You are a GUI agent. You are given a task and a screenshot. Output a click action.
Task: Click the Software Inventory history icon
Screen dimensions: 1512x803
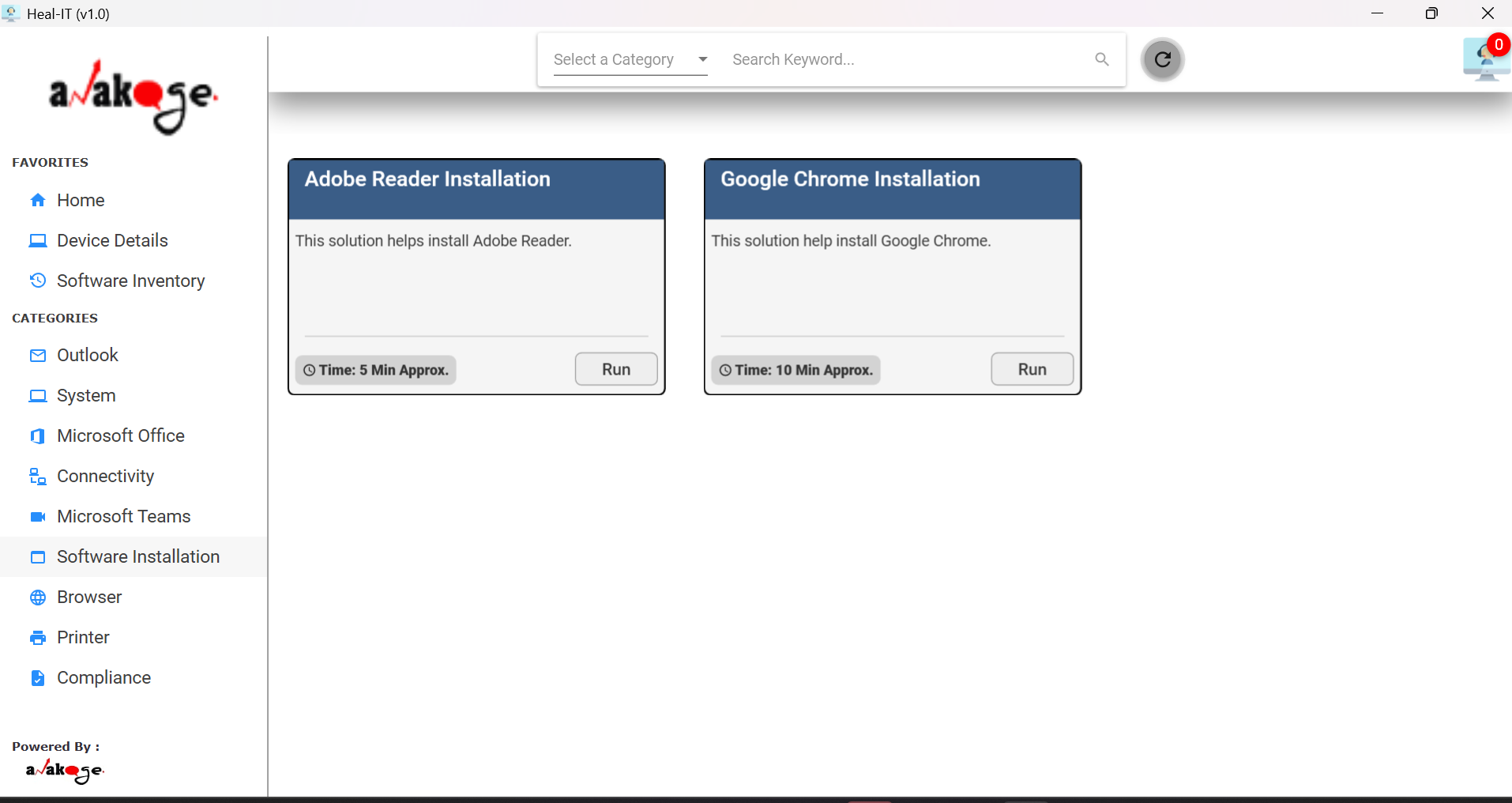pos(38,281)
